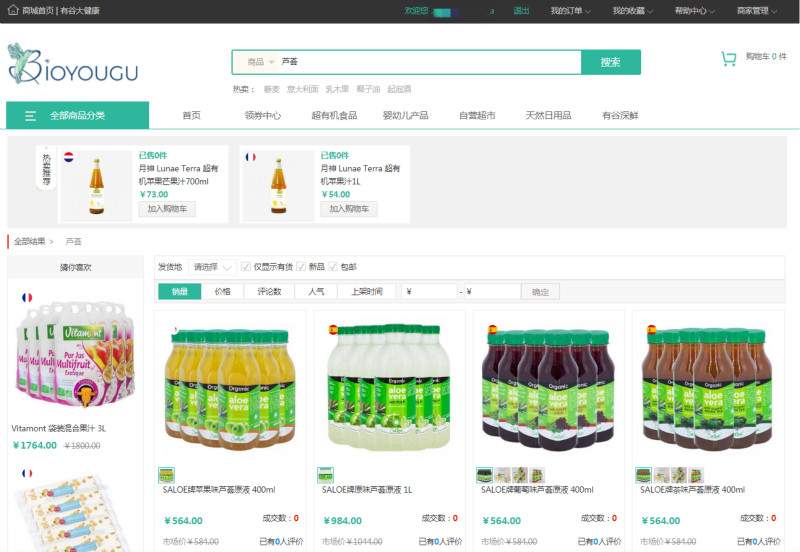Click flag on Lunae Terra 1L card
This screenshot has width=800, height=552.
click(x=251, y=157)
